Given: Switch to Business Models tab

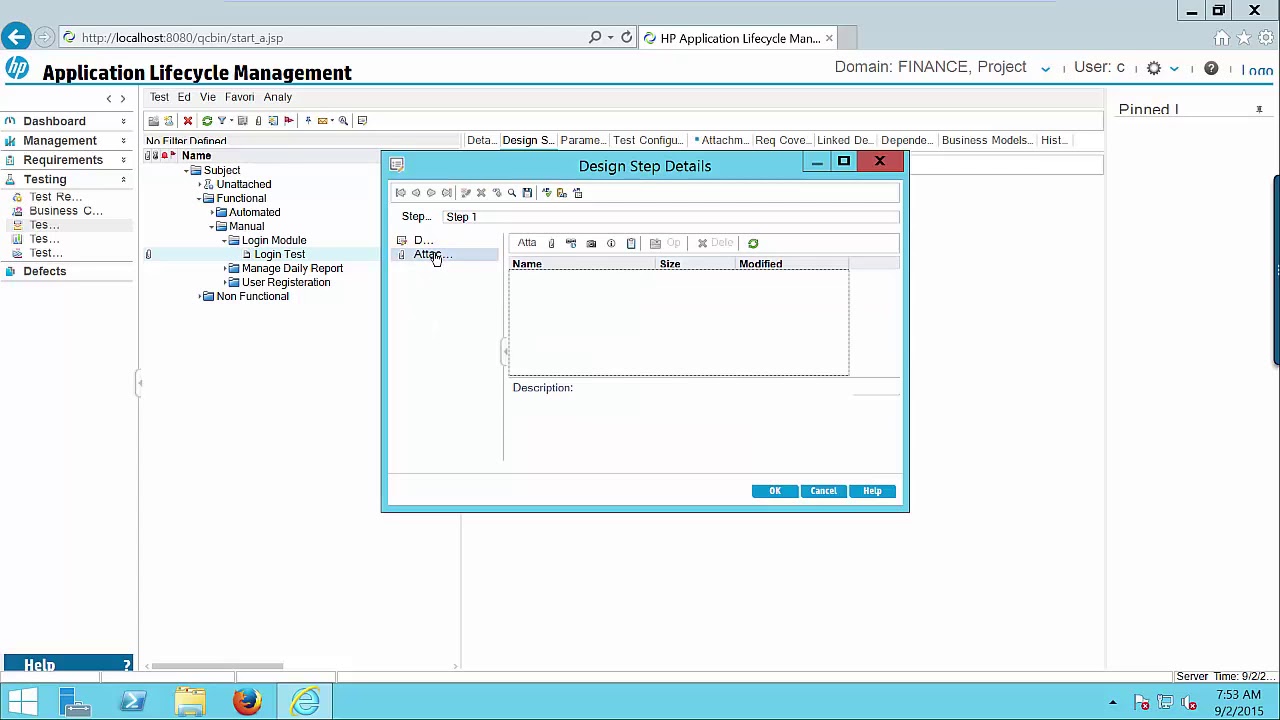Looking at the screenshot, I should coord(987,141).
